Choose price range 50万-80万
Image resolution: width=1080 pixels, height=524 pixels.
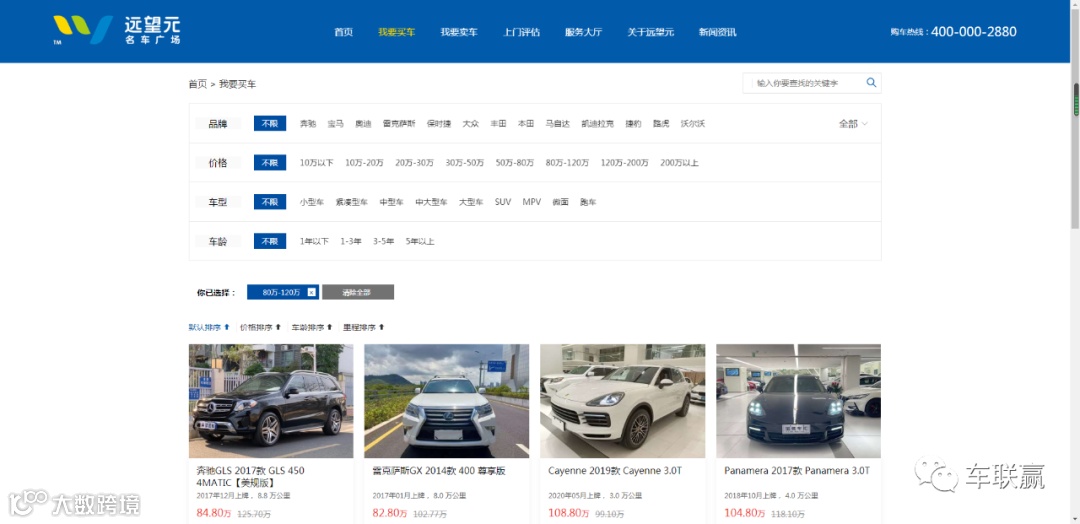515,163
